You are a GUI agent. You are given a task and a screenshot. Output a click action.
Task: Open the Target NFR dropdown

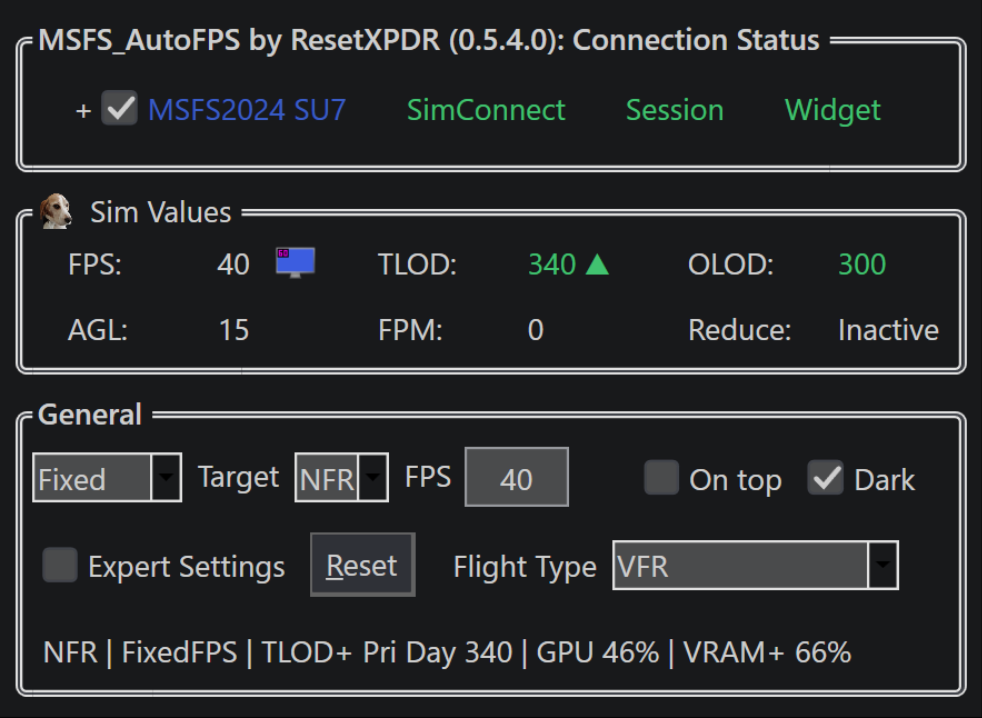[x=341, y=477]
